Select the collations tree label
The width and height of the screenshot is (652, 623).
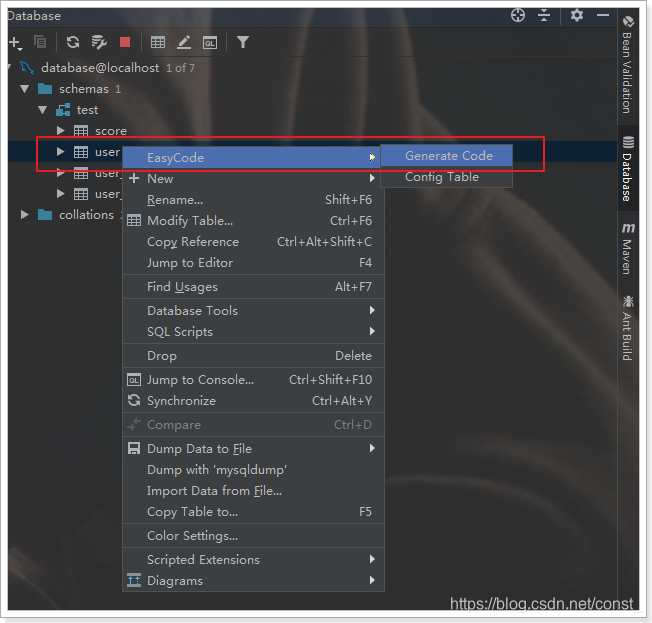tap(86, 215)
